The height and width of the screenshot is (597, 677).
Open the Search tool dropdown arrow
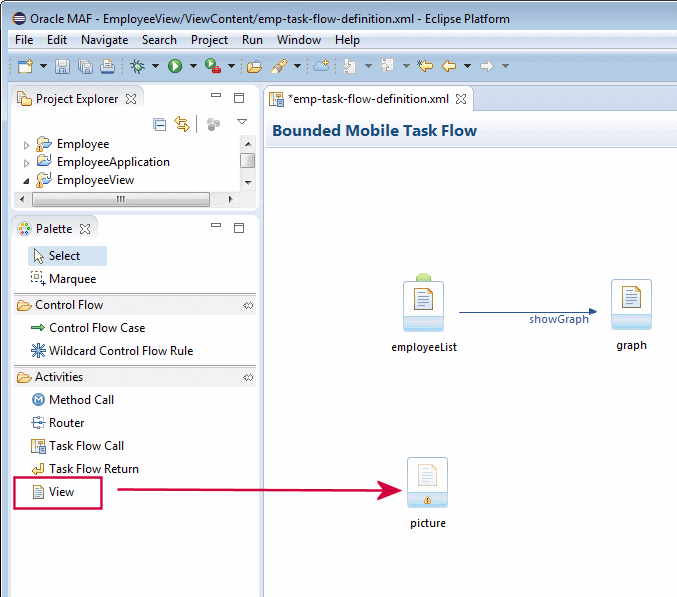[x=297, y=66]
